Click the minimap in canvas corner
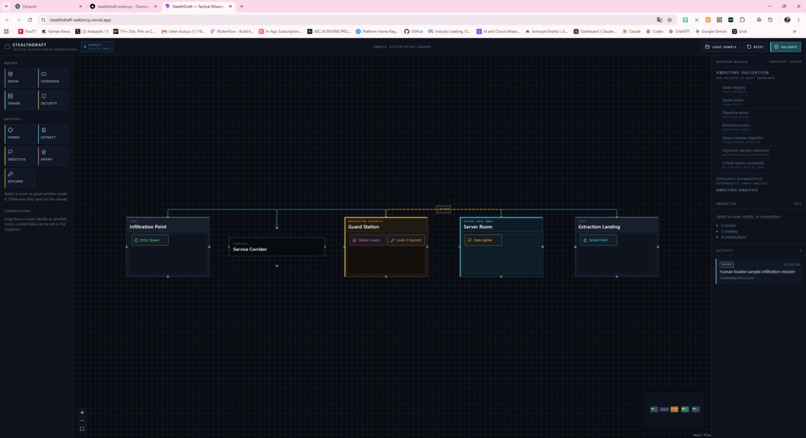 (674, 409)
